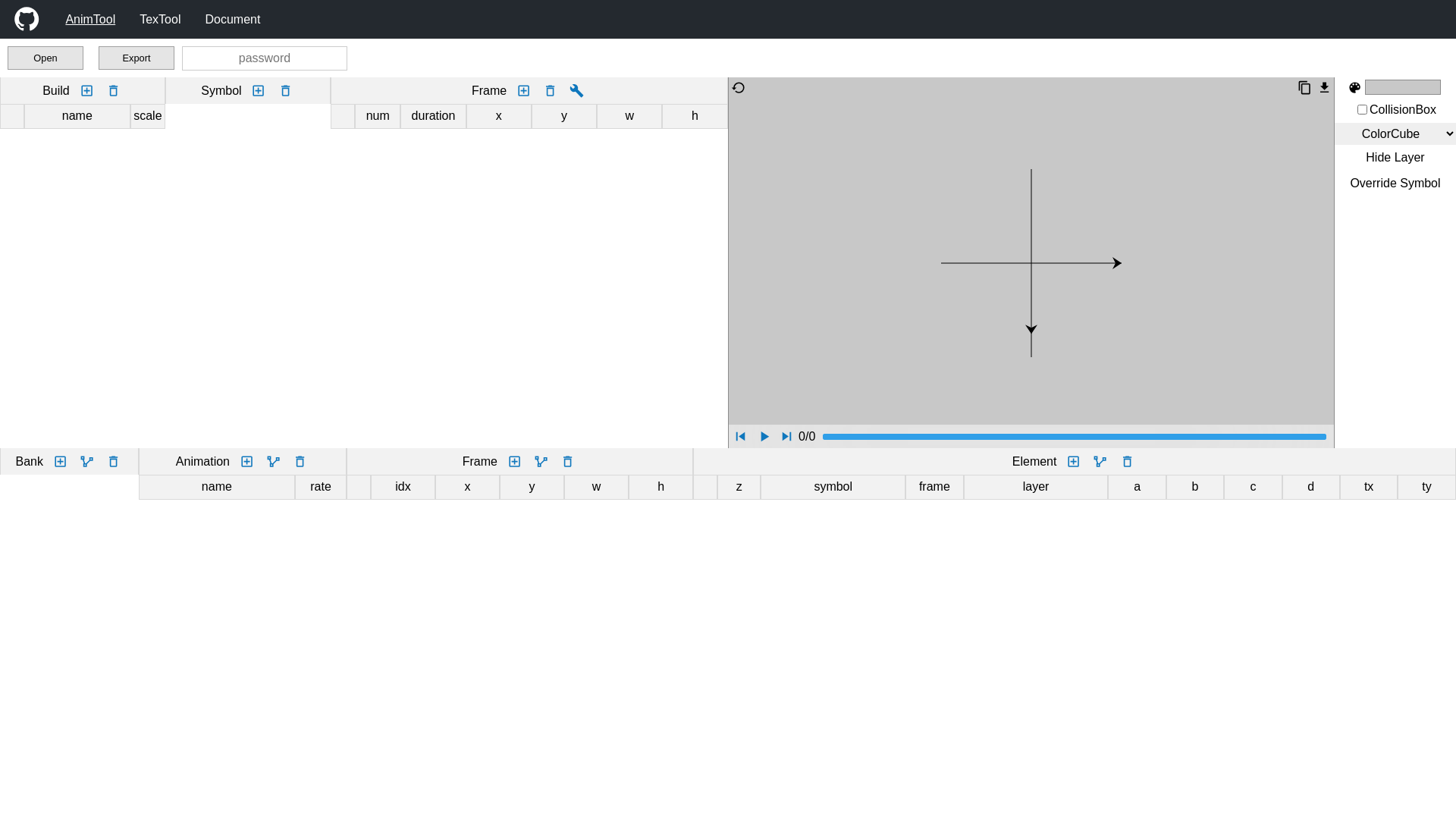The image size is (1456, 819).
Task: Enable the CollisionBox checkbox
Action: click(1363, 110)
